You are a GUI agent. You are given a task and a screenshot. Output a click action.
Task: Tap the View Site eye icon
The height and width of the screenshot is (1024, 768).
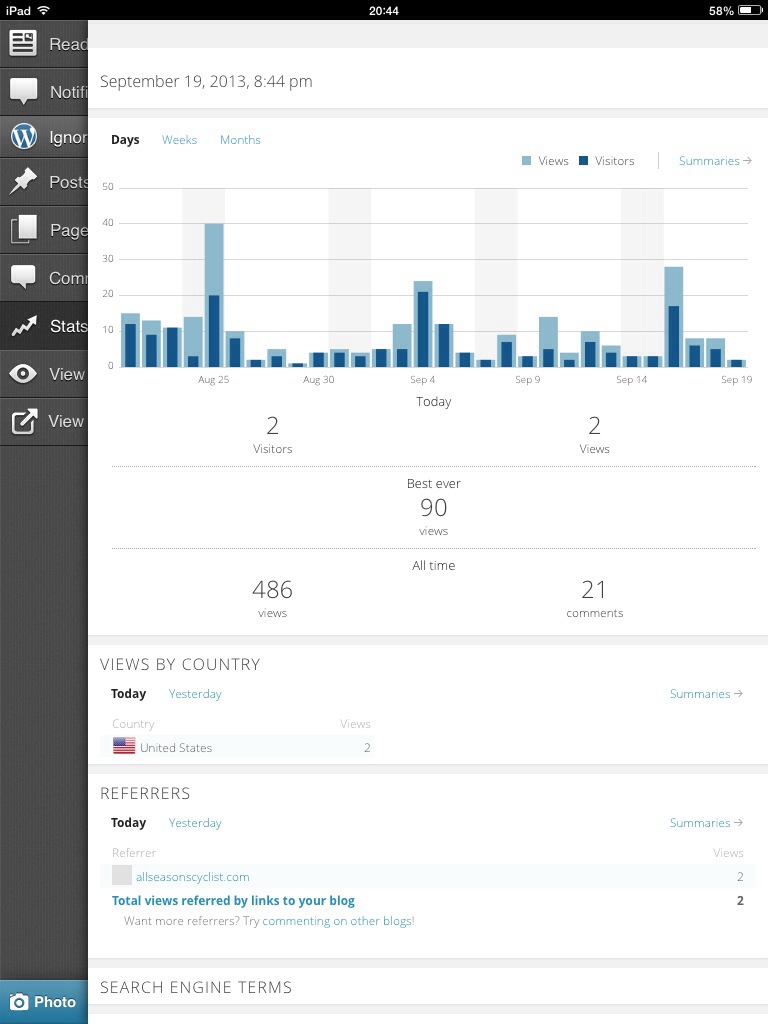(x=23, y=374)
